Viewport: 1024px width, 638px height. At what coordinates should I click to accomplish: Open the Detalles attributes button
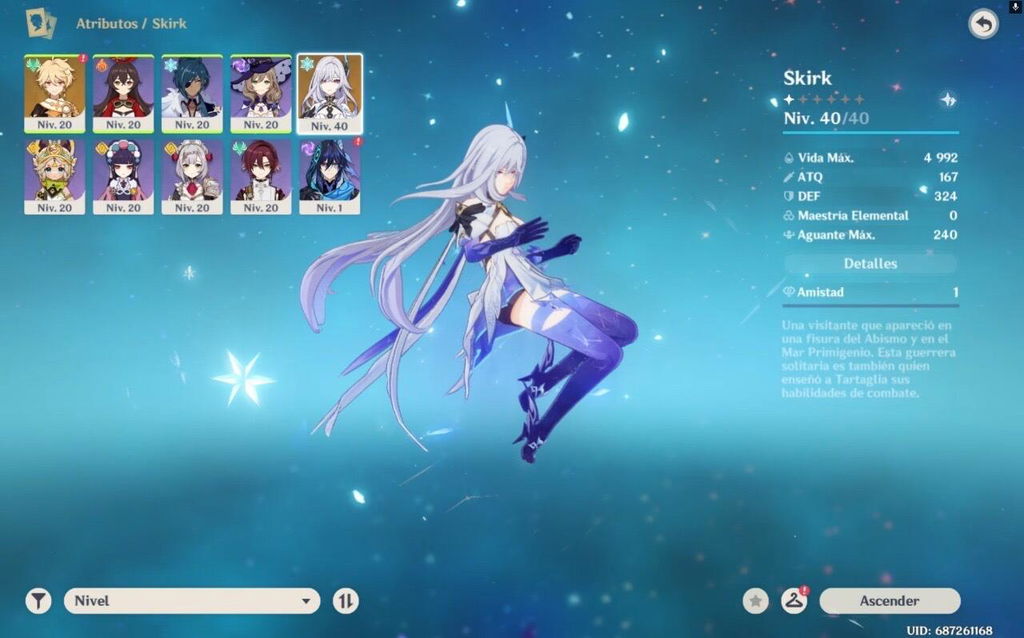[870, 264]
